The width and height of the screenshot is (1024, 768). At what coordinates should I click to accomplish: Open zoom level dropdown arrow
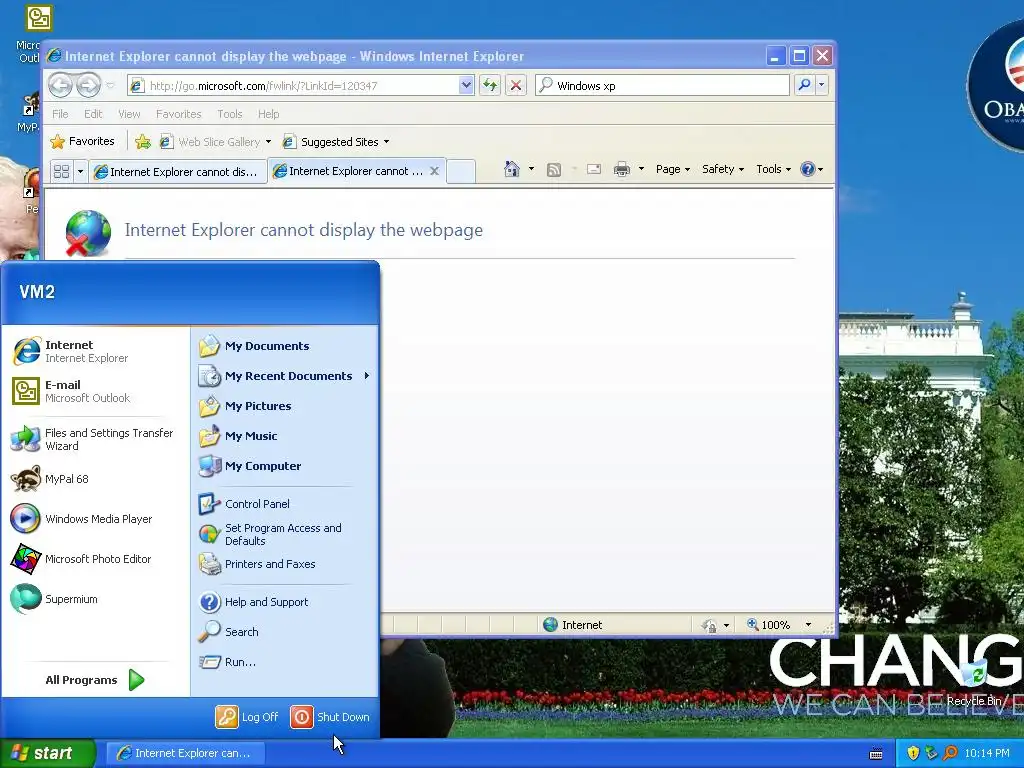pos(808,625)
